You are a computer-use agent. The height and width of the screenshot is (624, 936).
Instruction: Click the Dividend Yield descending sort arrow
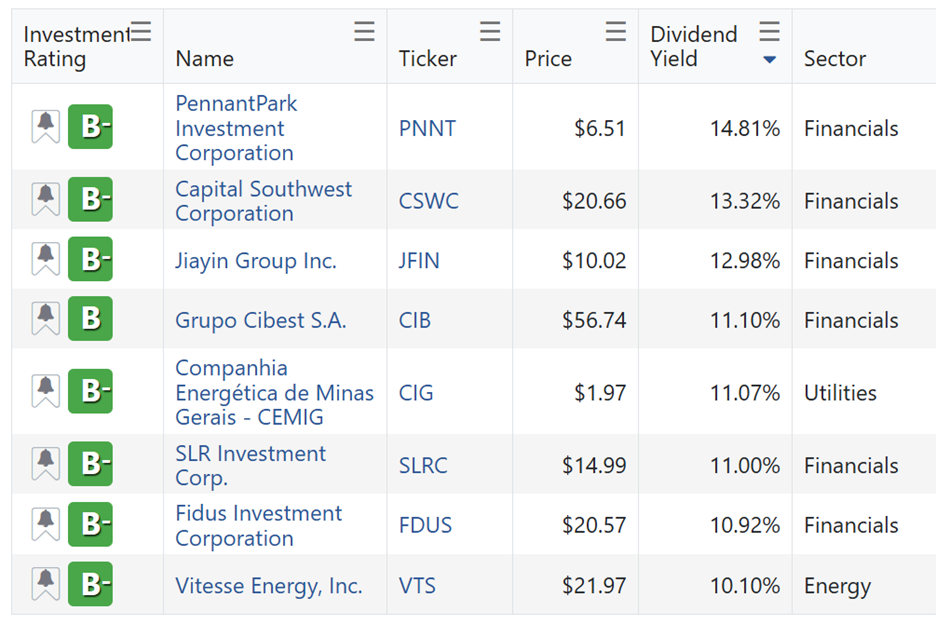(769, 60)
